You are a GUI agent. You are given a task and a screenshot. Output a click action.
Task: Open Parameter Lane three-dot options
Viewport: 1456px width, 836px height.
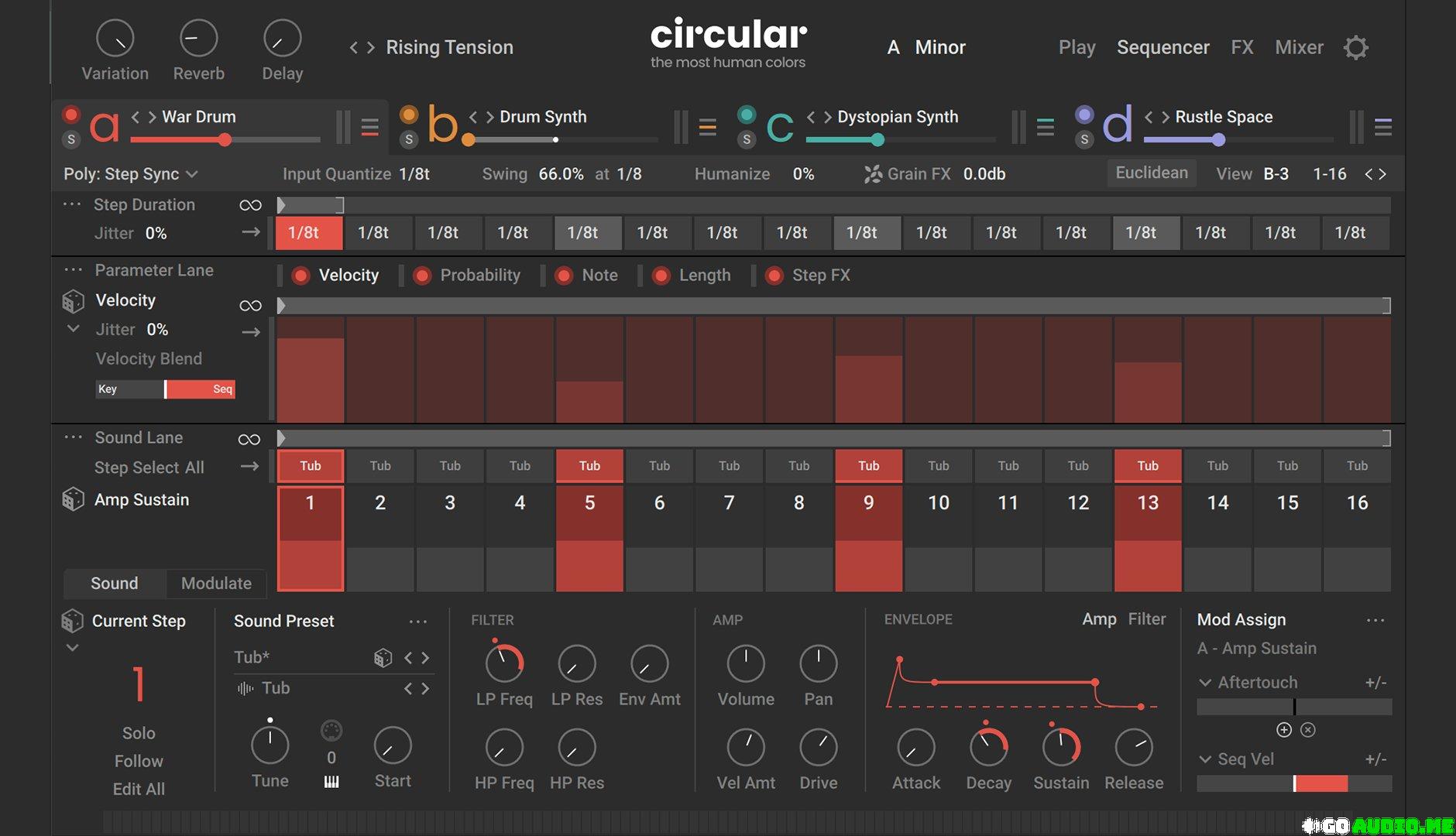coord(73,269)
